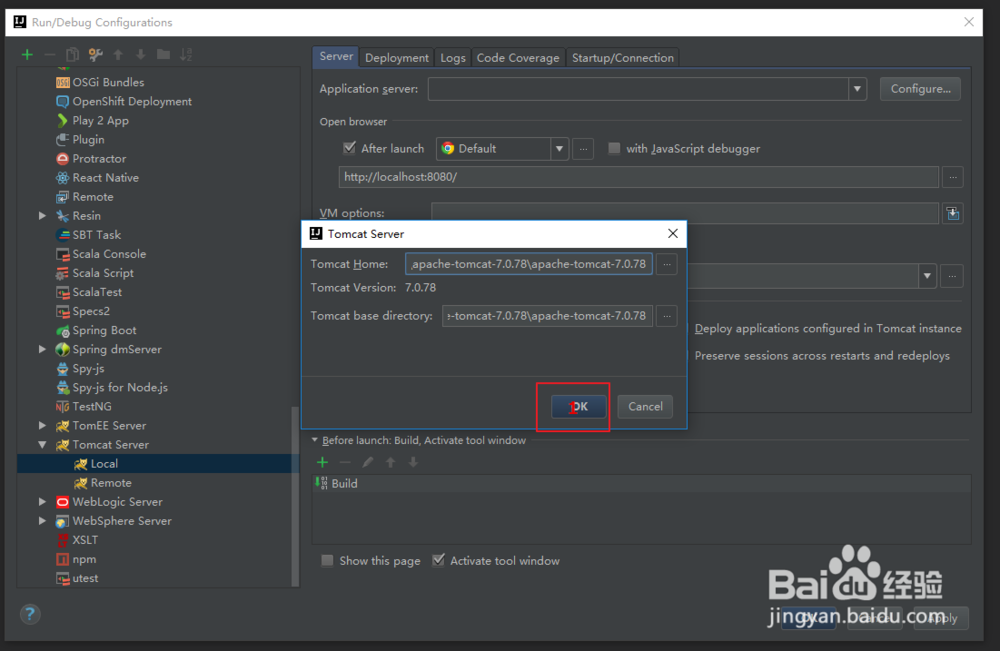
Task: Add a new configuration with the green plus
Action: tap(27, 55)
